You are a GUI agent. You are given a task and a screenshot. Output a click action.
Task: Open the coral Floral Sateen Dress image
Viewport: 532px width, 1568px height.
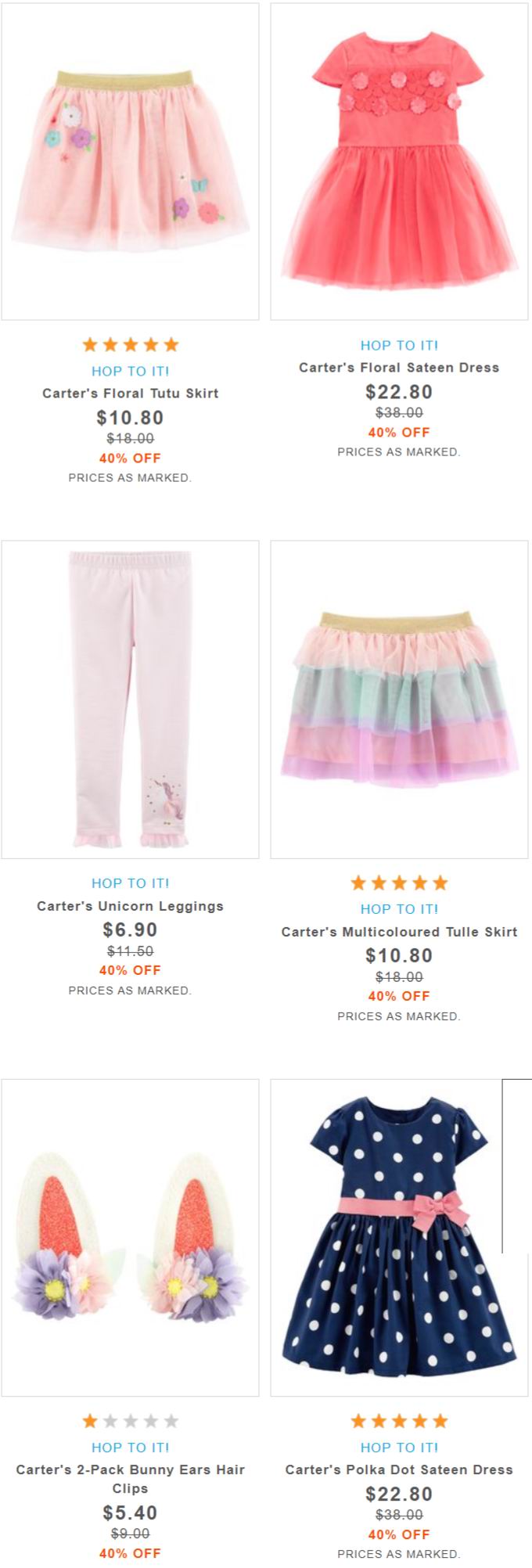[399, 161]
